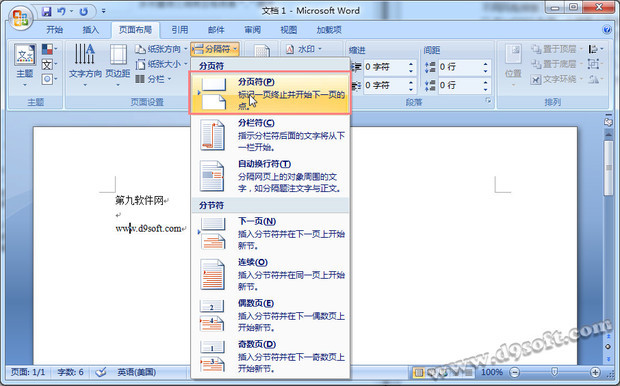
Task: Insert 分栏符(C) column break
Action: (x=270, y=135)
